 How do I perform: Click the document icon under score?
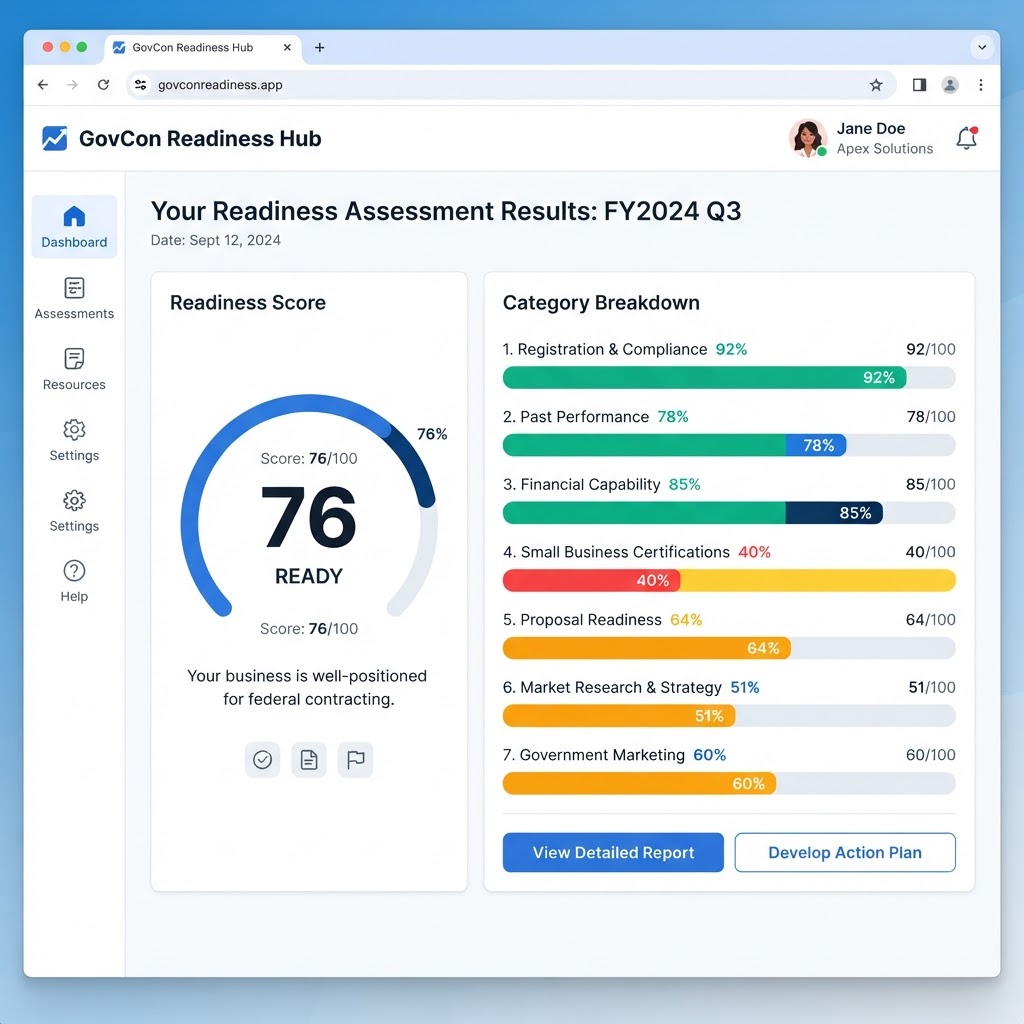coord(309,760)
